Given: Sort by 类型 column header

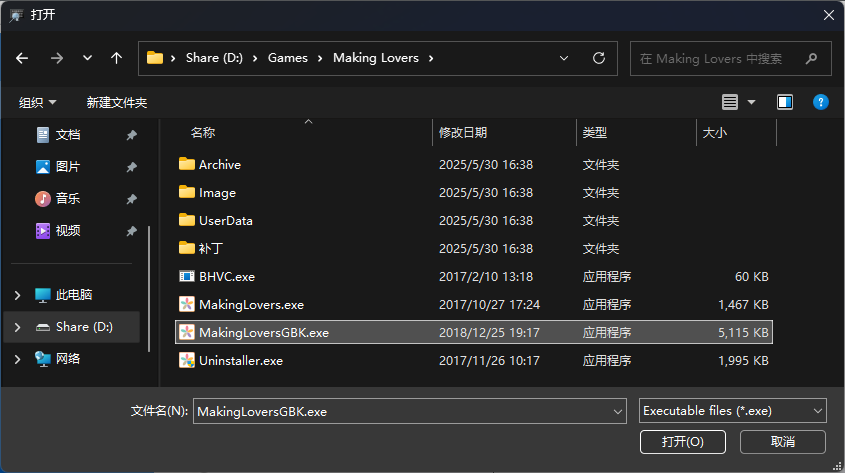Looking at the screenshot, I should [x=594, y=133].
